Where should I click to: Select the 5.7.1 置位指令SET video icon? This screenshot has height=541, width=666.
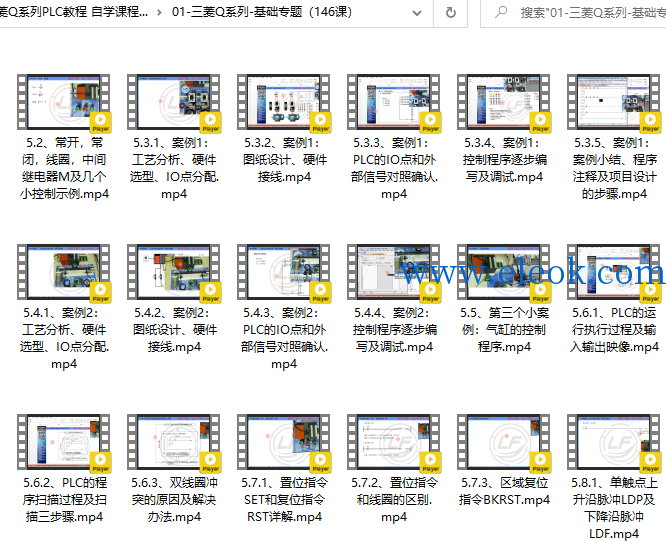click(x=284, y=442)
